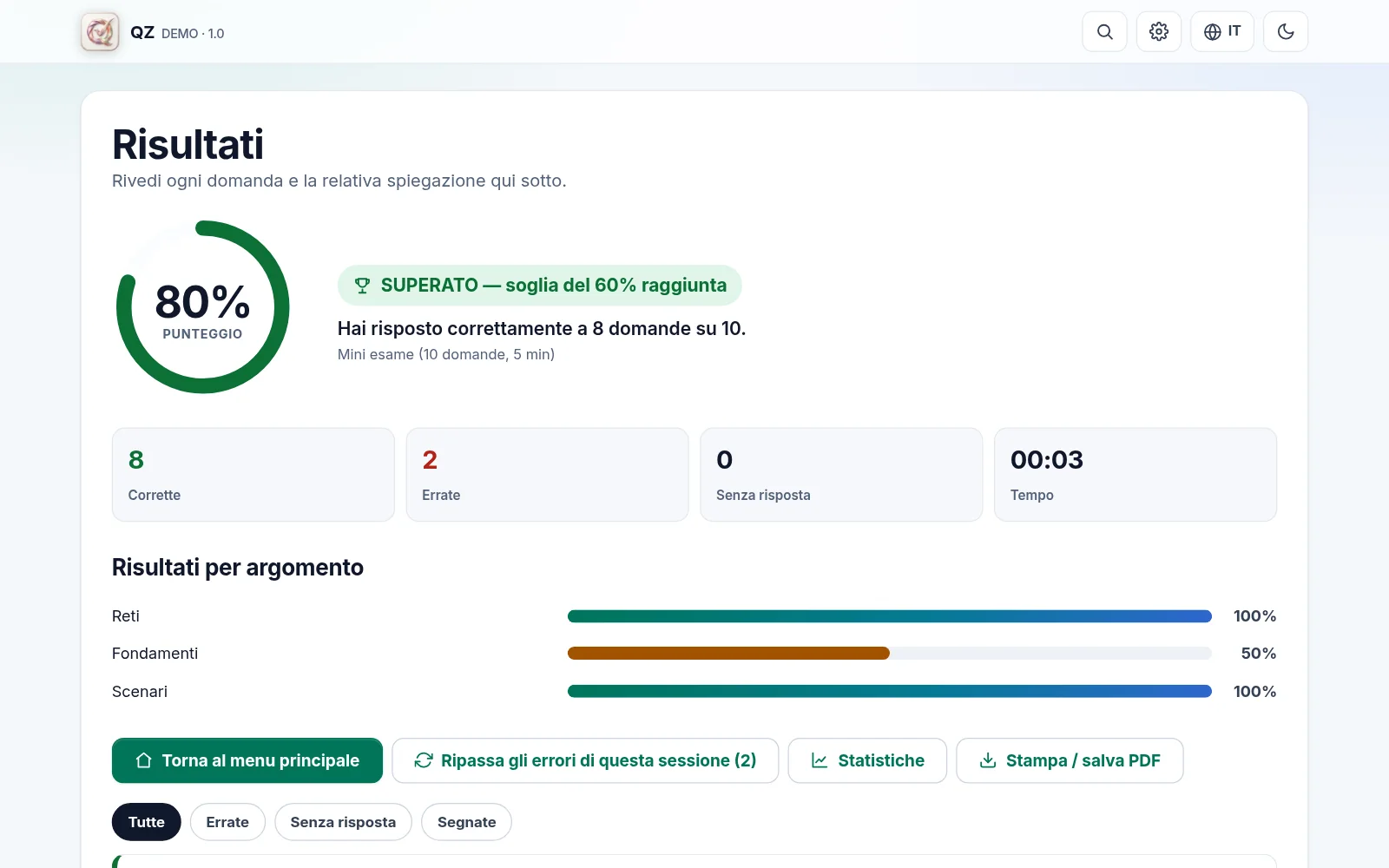Click the Scenari progress bar

[890, 691]
